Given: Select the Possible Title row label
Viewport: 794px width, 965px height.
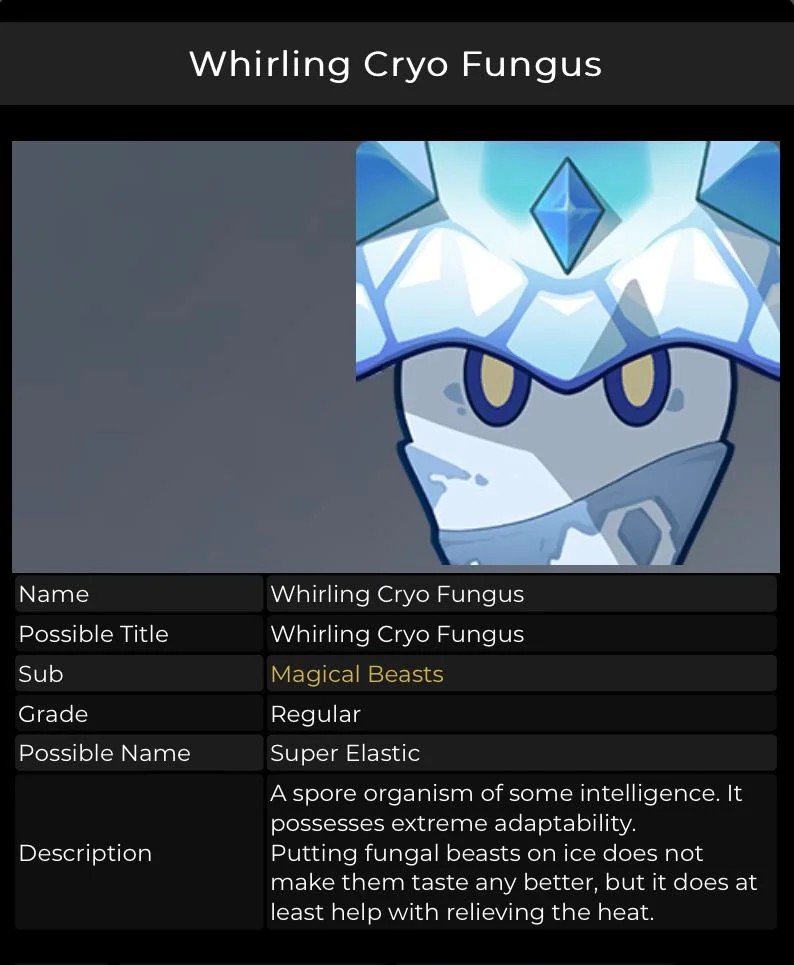Looking at the screenshot, I should point(94,634).
